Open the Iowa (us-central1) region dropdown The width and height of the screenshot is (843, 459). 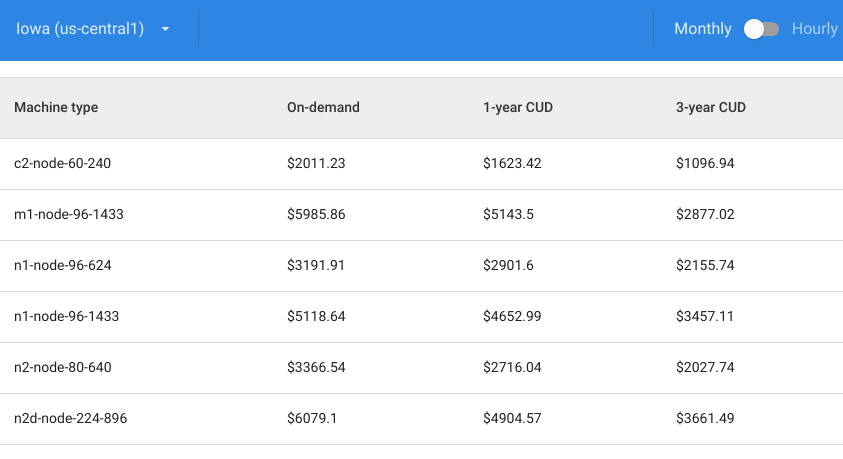coord(80,29)
